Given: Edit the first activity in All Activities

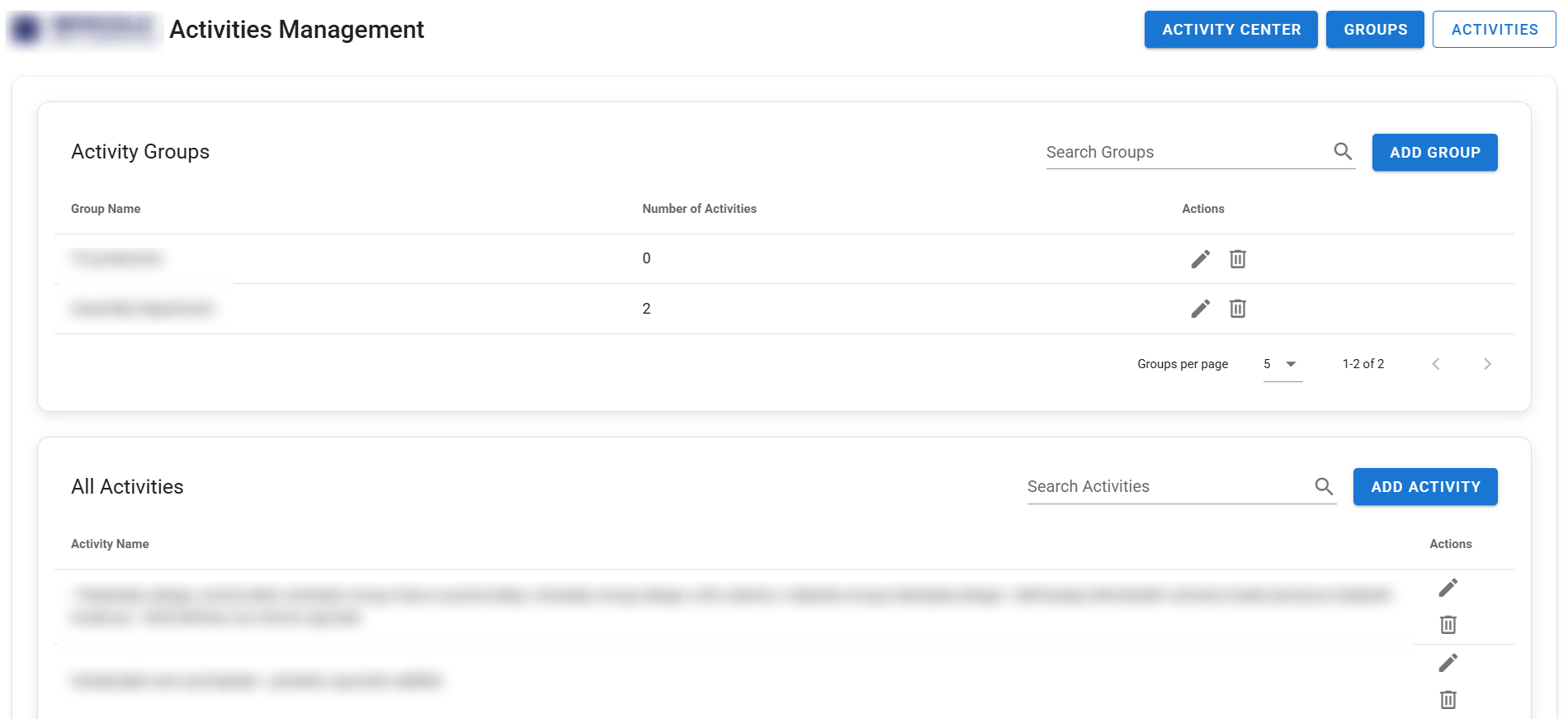Looking at the screenshot, I should point(1448,587).
